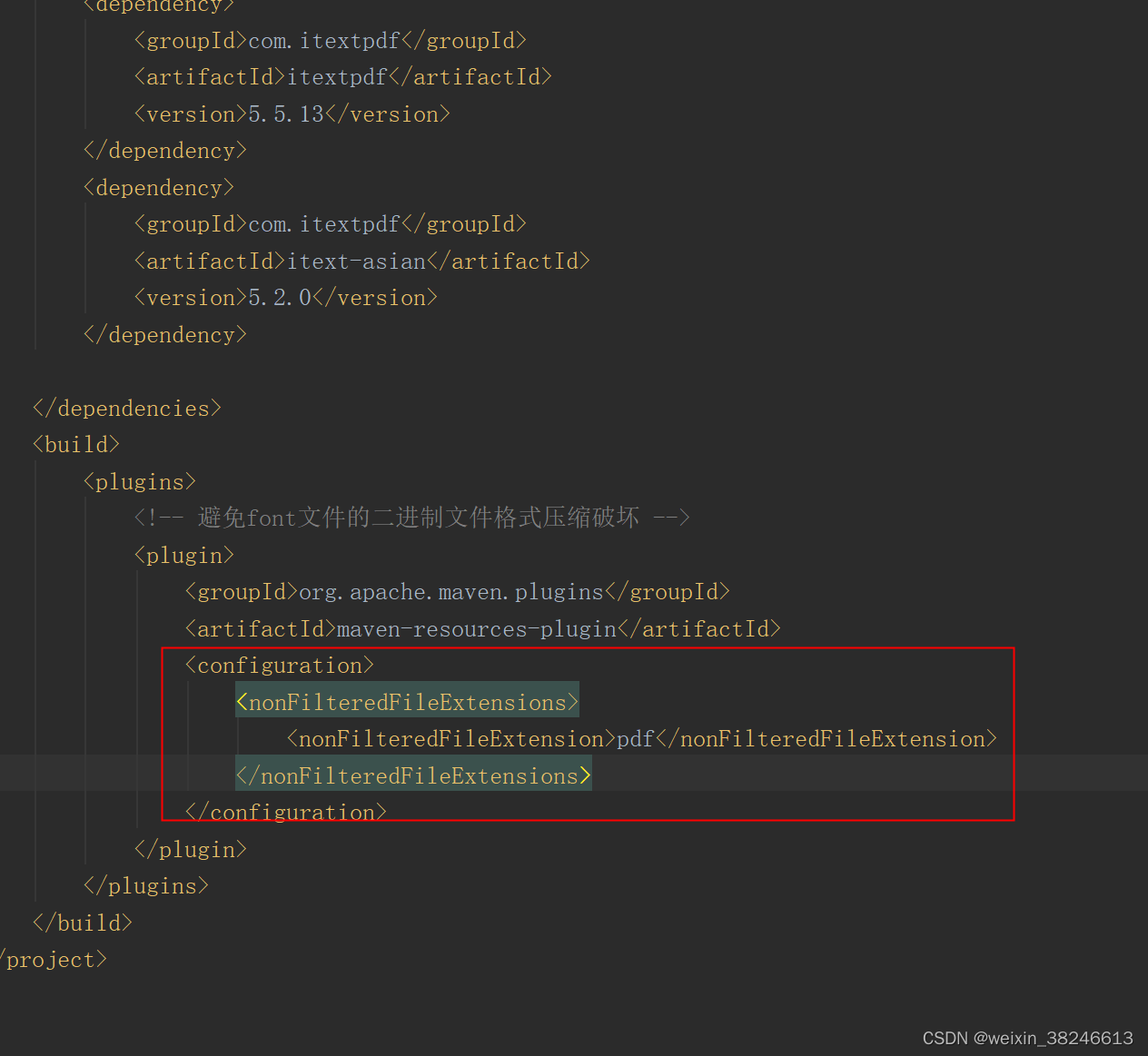Select the highlighted nonFilteredFileExtensions opening tag

[x=406, y=701]
